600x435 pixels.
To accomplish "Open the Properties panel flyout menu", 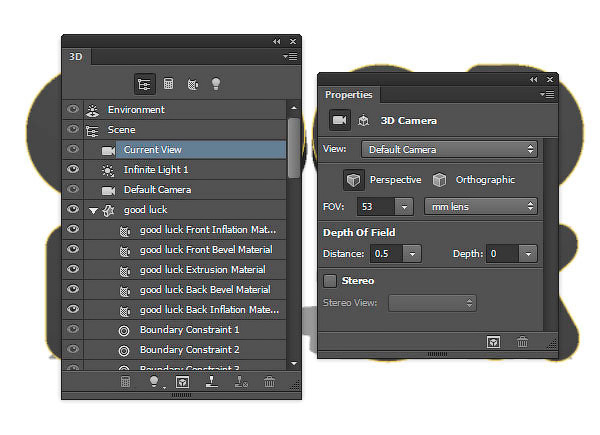I will pyautogui.click(x=547, y=94).
